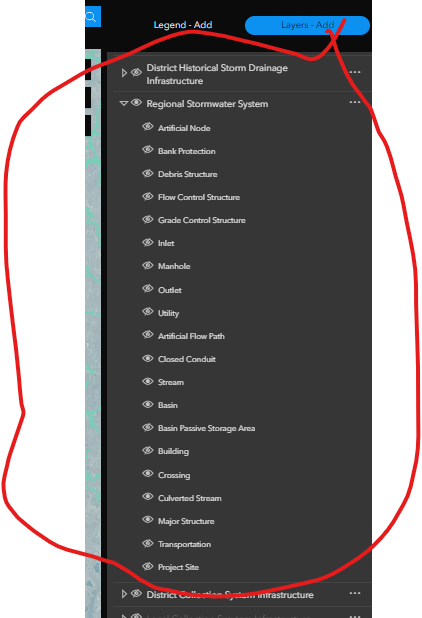Image resolution: width=422 pixels, height=618 pixels.
Task: Open options menu for District Historical Storm Drainage
Action: click(x=355, y=73)
